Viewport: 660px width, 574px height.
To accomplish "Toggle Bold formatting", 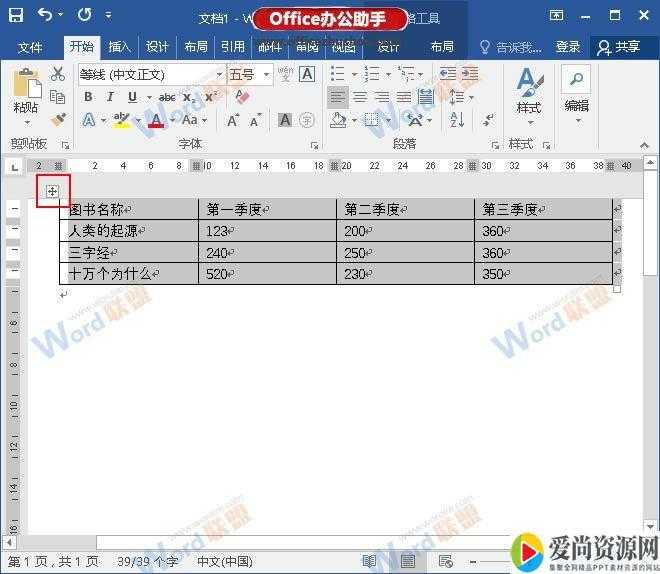I will pyautogui.click(x=88, y=97).
